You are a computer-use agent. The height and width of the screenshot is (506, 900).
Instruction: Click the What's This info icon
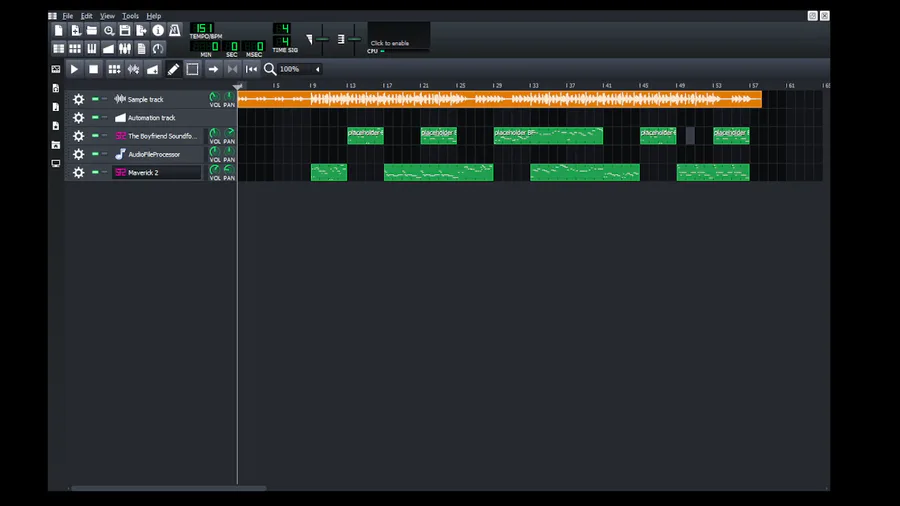[158, 30]
